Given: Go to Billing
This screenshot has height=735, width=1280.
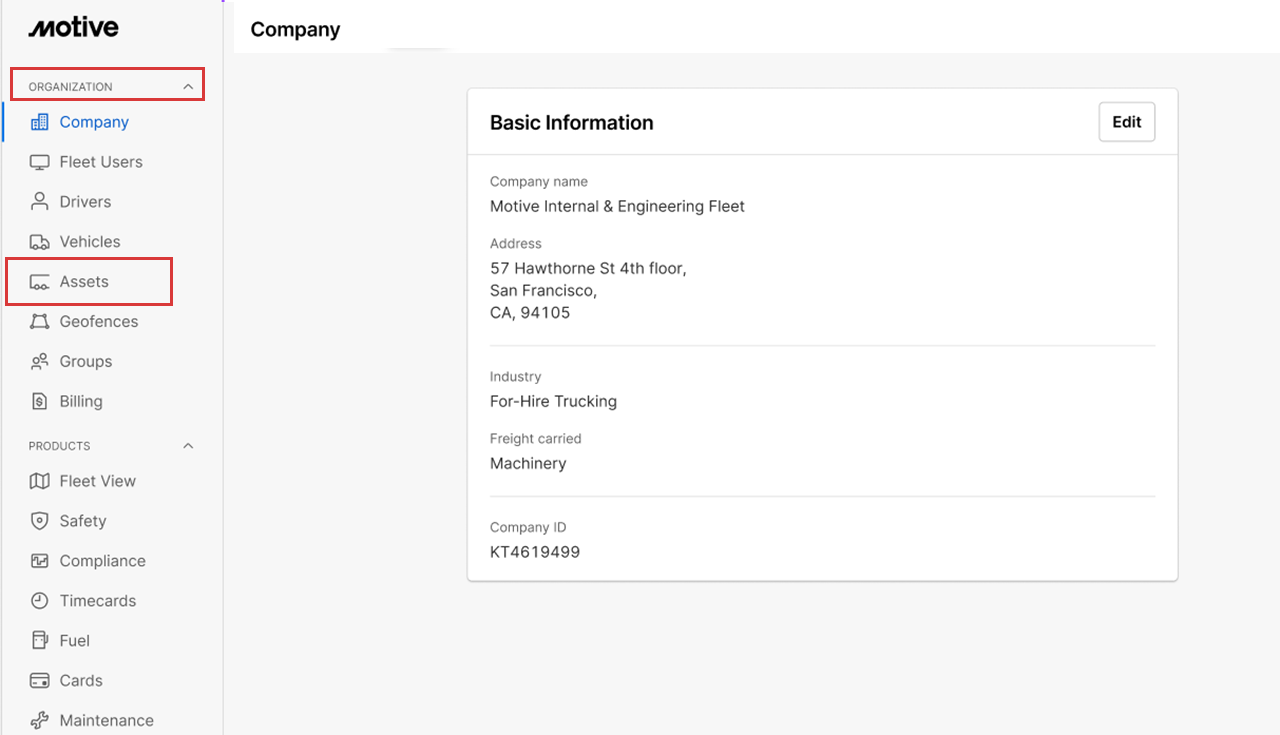Looking at the screenshot, I should (81, 402).
